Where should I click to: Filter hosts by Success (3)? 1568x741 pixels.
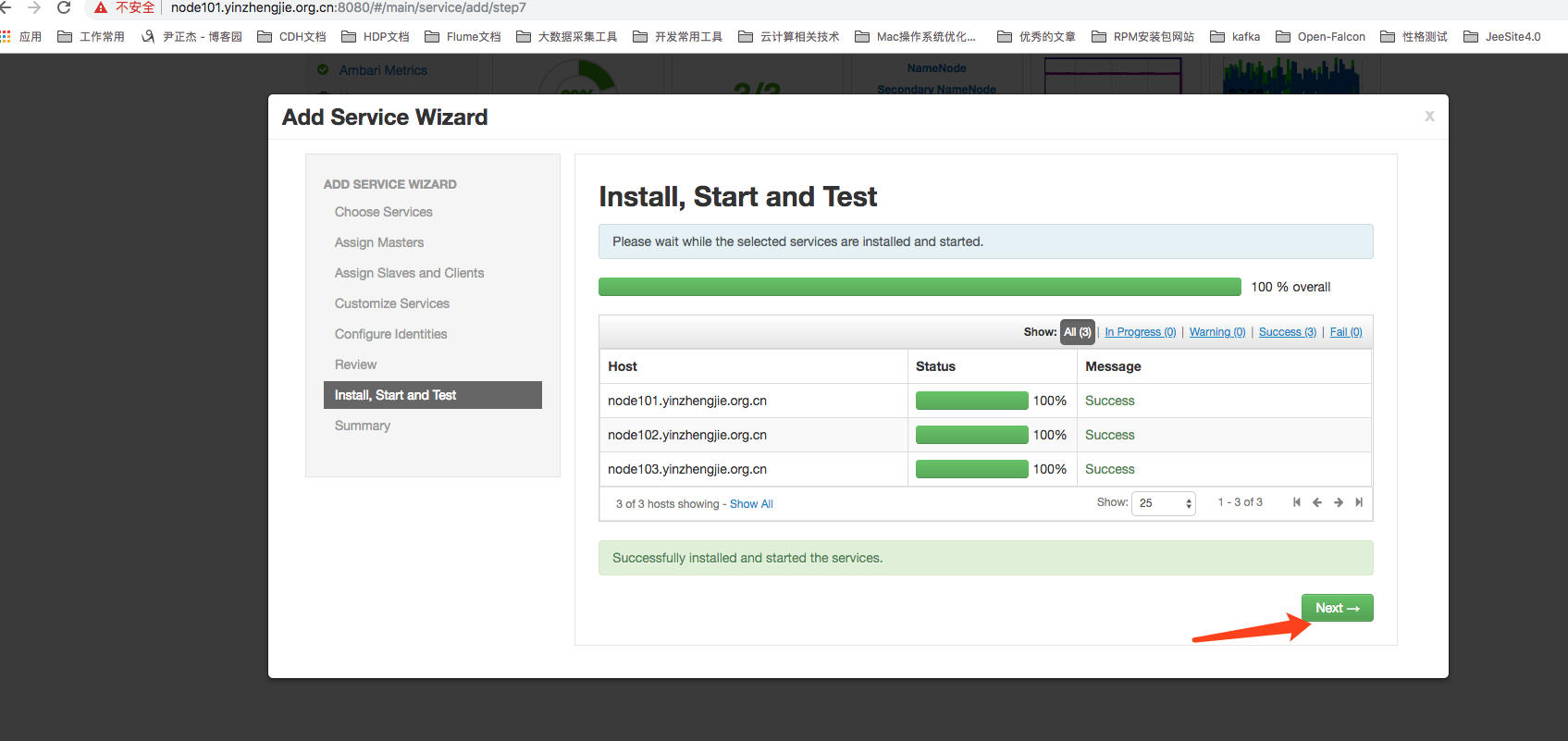(x=1287, y=332)
